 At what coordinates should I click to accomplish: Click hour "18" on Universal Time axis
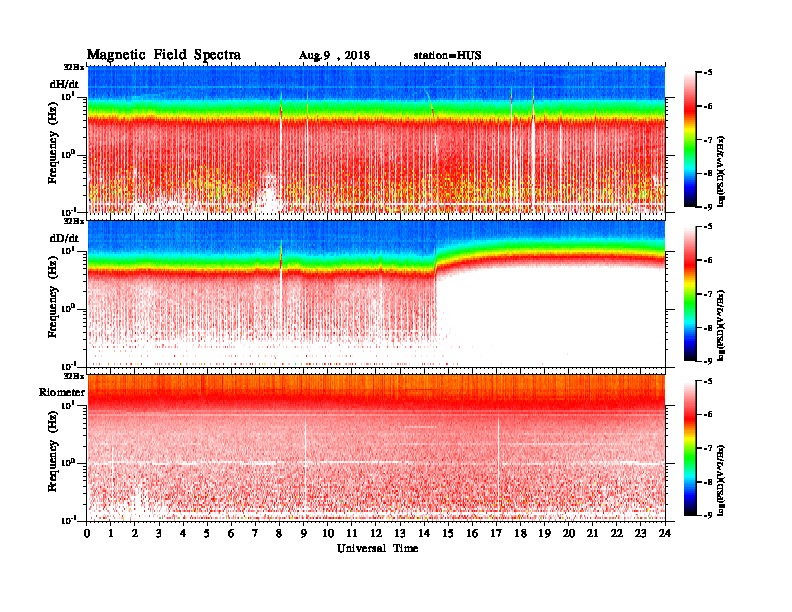coord(520,533)
